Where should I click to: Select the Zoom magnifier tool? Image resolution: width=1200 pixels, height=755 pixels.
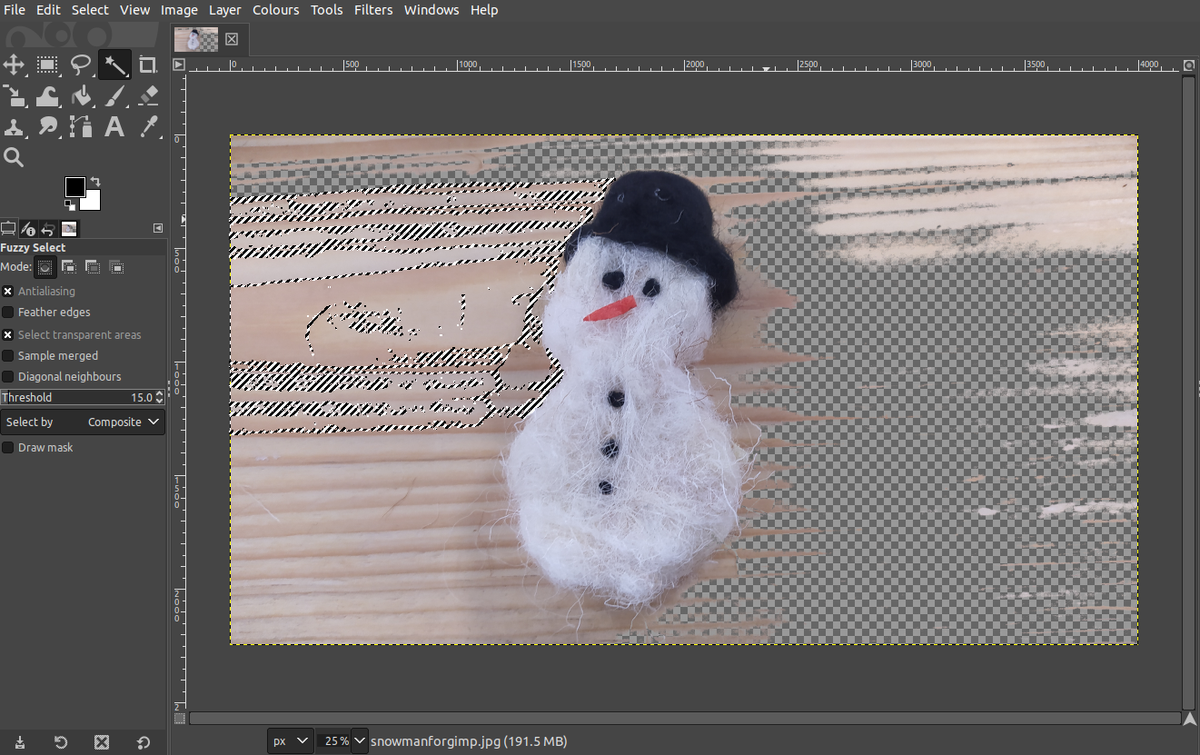pos(14,157)
